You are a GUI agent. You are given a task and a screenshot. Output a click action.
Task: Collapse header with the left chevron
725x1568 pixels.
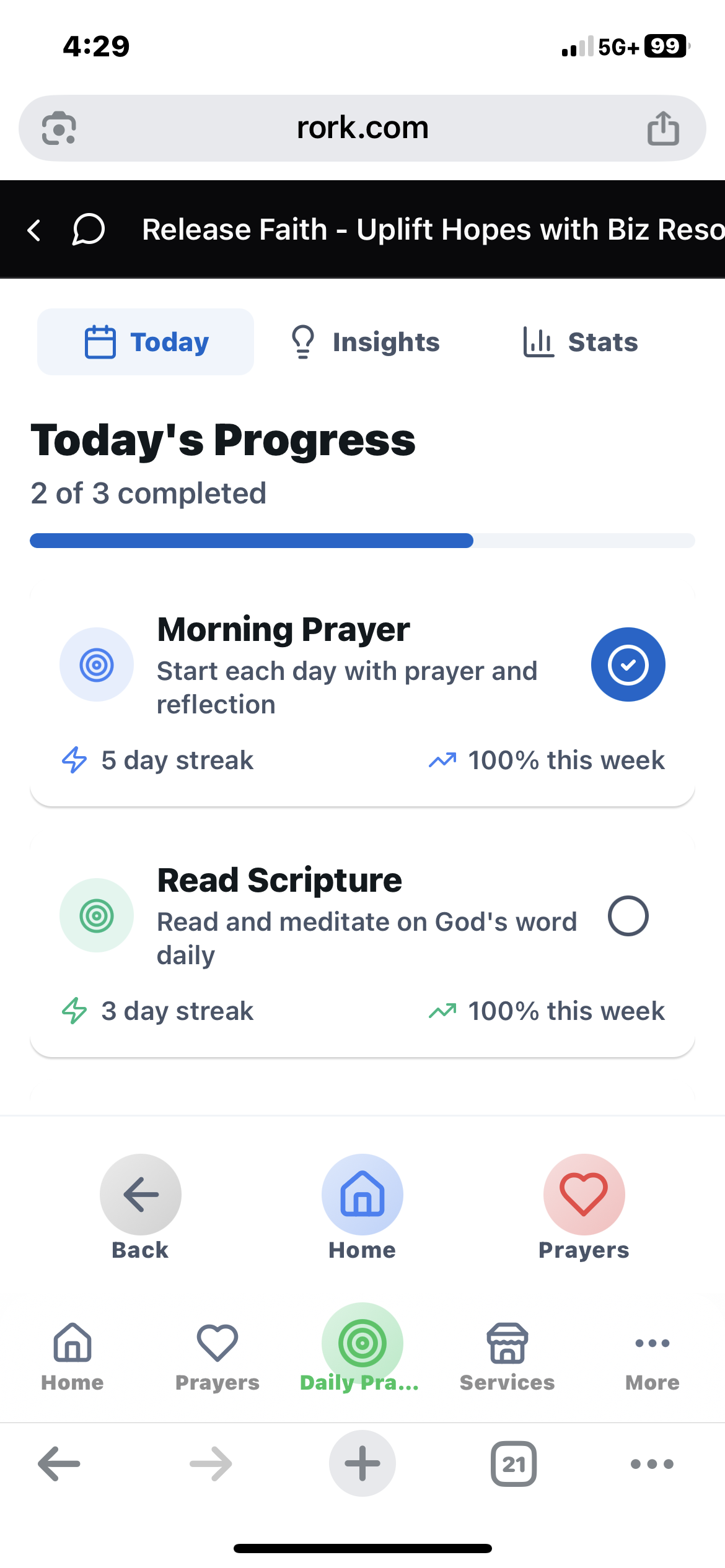[35, 230]
